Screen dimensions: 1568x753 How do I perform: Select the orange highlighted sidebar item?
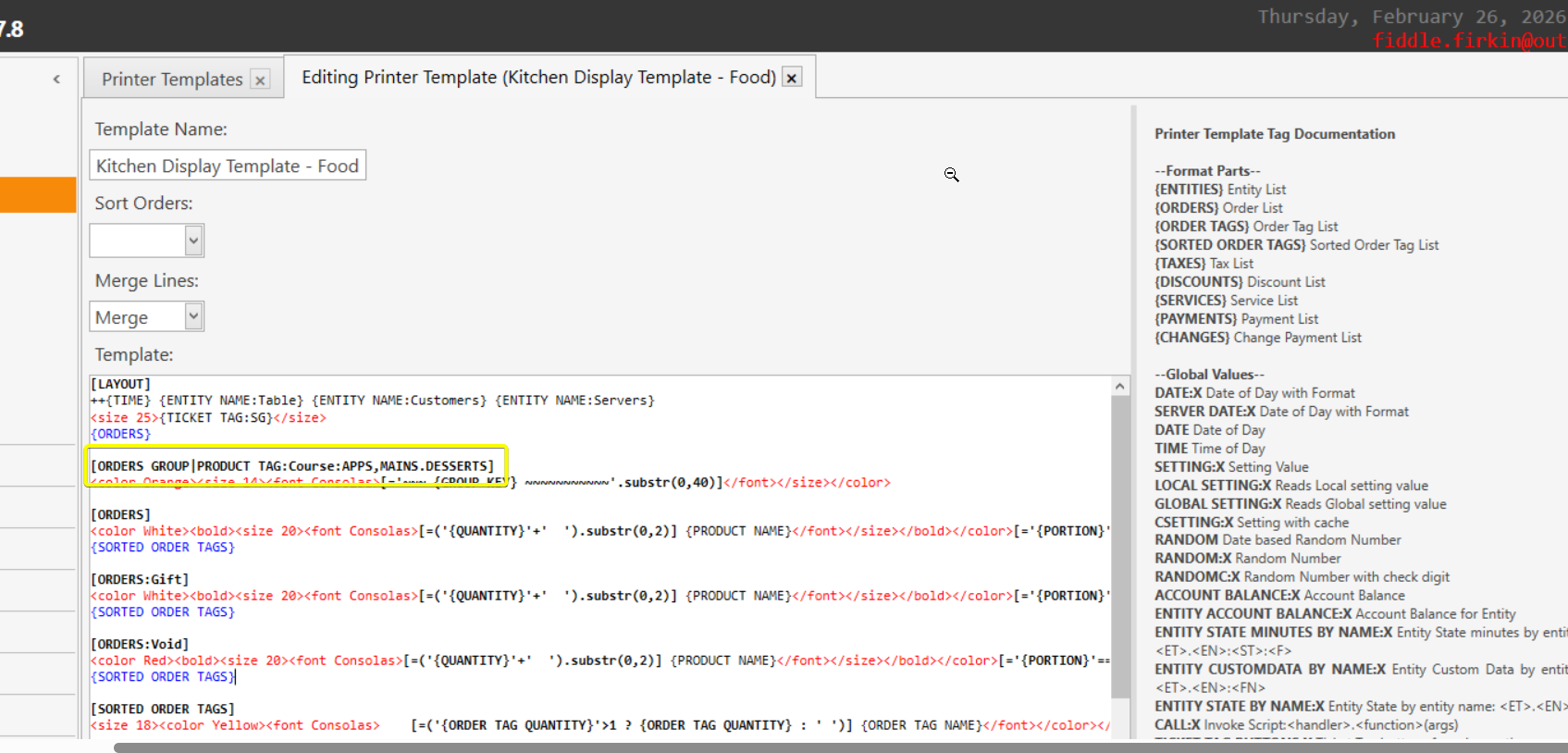click(38, 195)
